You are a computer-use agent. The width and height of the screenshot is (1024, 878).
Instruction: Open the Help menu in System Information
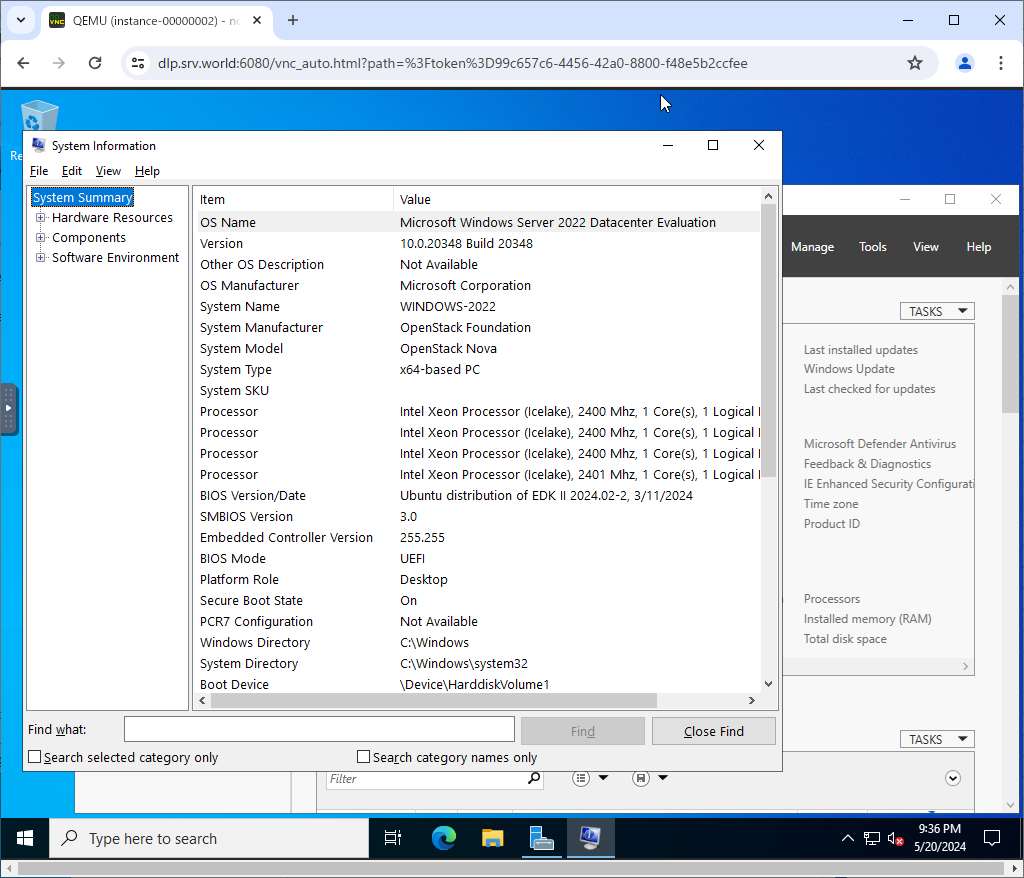[147, 171]
